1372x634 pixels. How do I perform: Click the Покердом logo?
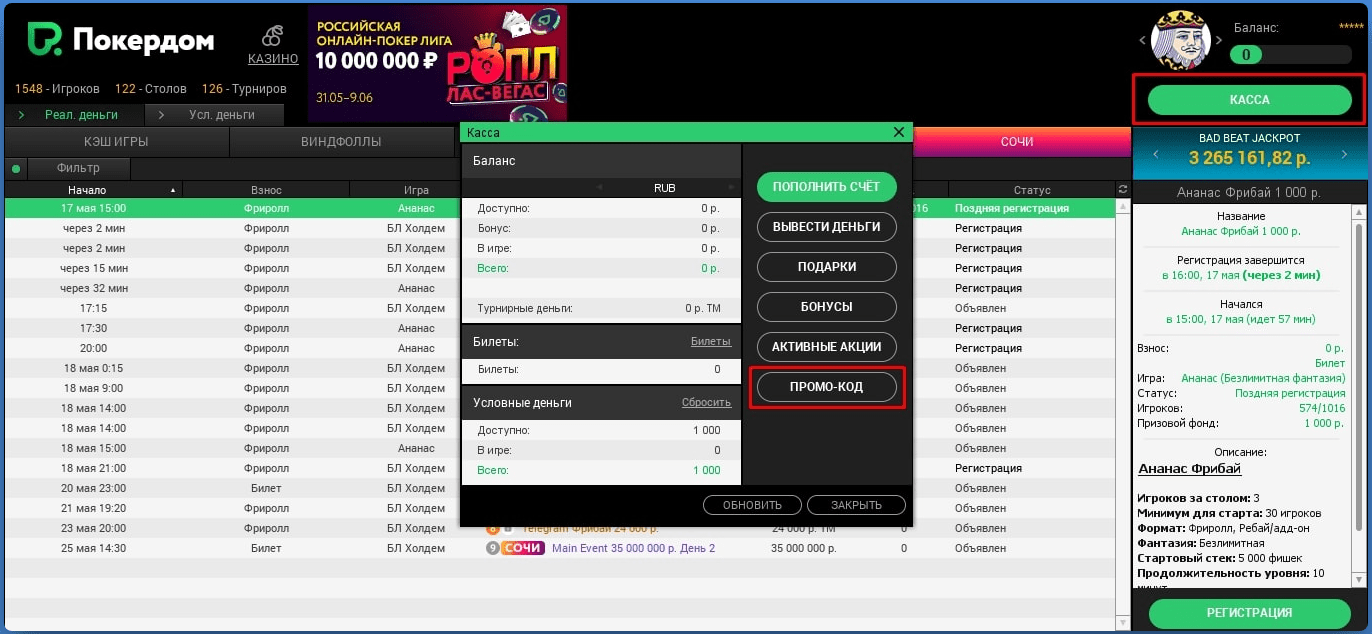pyautogui.click(x=120, y=40)
